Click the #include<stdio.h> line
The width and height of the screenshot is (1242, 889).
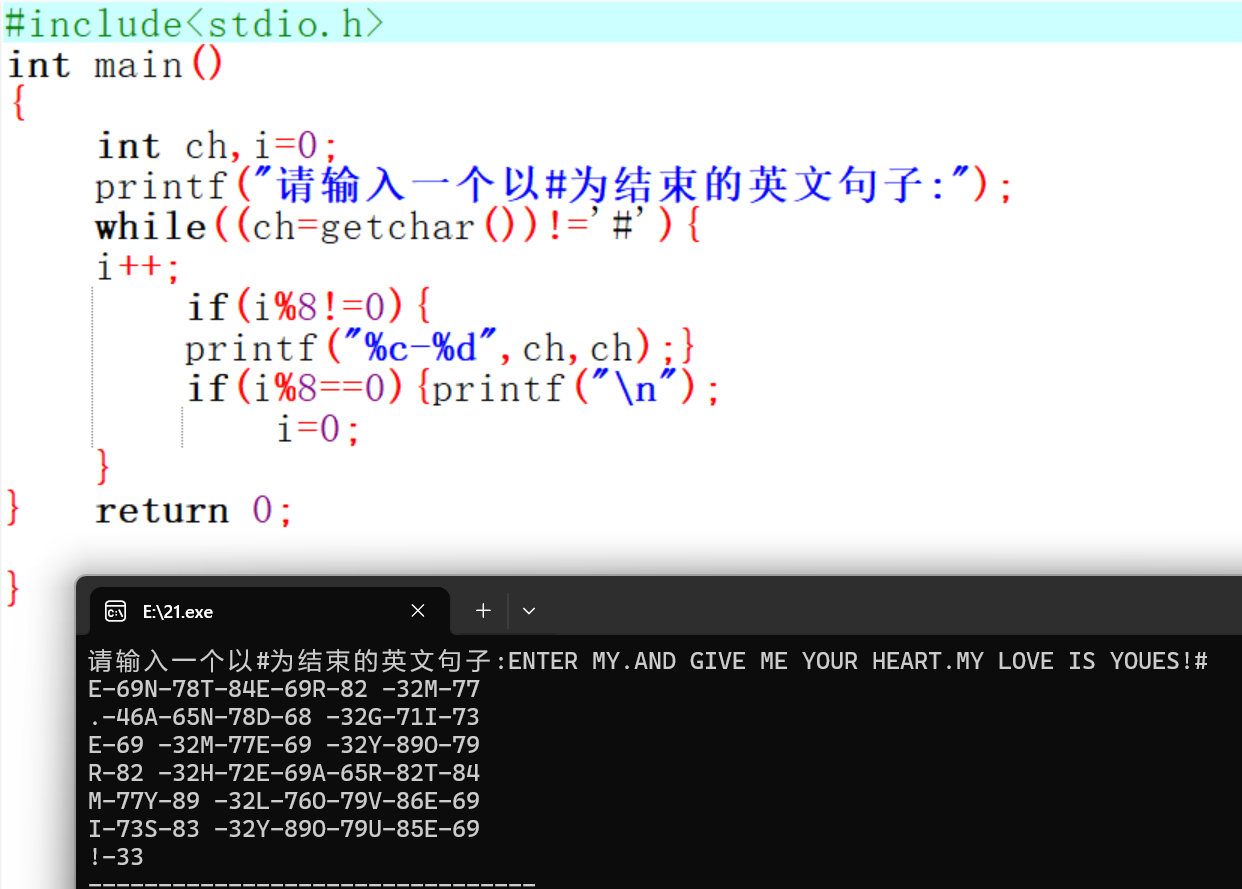click(195, 22)
